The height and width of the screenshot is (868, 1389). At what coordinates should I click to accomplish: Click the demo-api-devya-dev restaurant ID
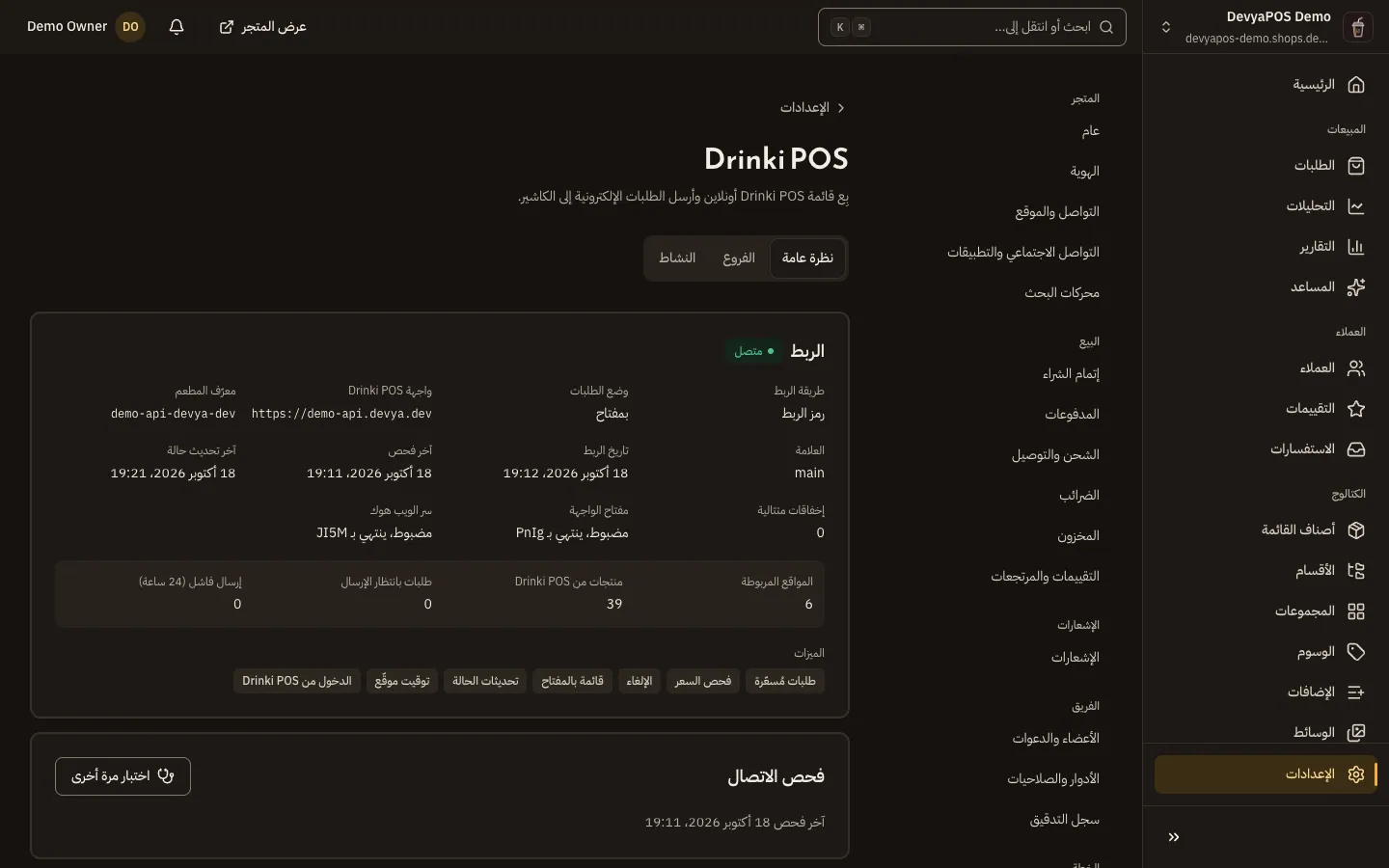pos(173,414)
